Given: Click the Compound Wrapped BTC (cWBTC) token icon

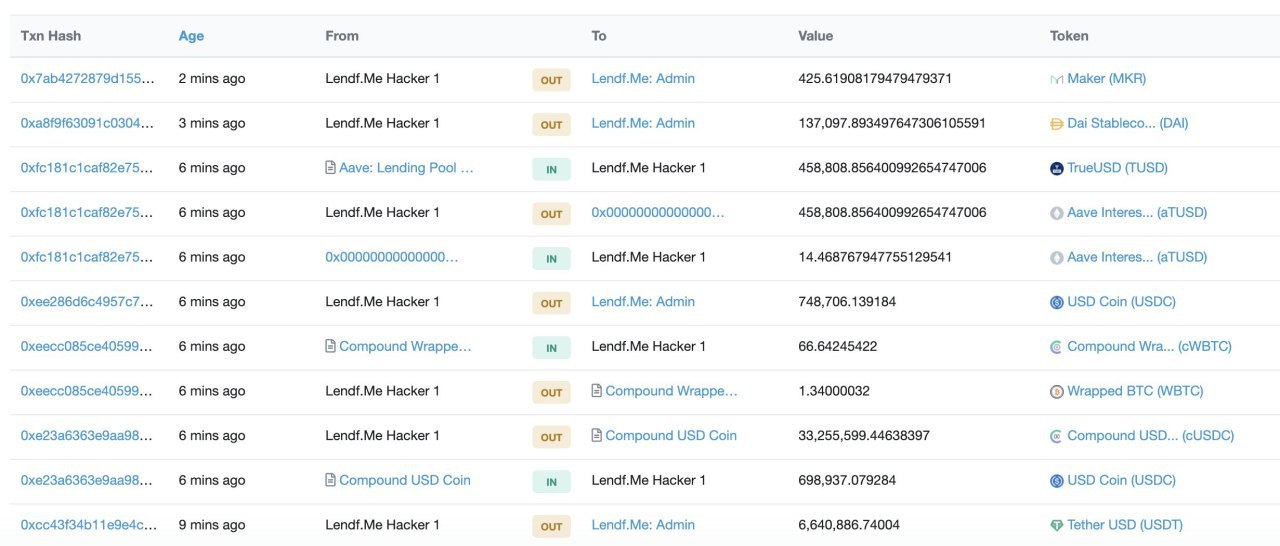Looking at the screenshot, I should click(1056, 347).
